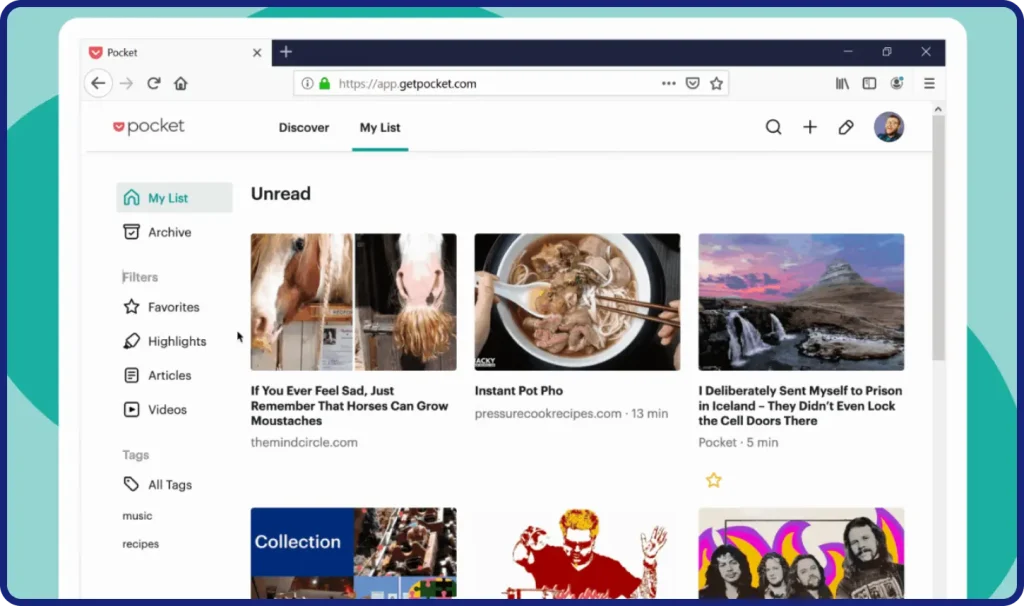
Task: Click the pressurecookrecipes.com source link
Action: (x=548, y=413)
